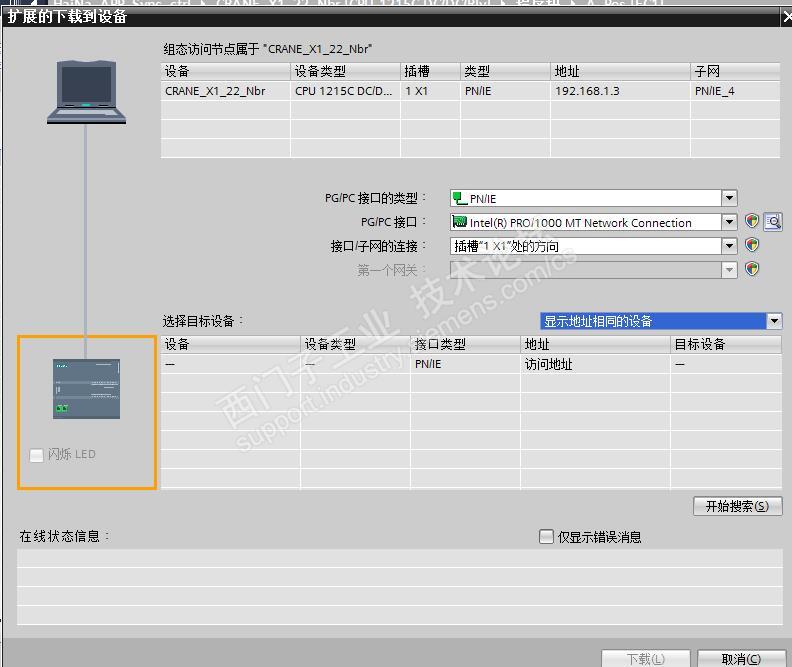Click the 插槽 column header
792x667 pixels.
[x=430, y=72]
